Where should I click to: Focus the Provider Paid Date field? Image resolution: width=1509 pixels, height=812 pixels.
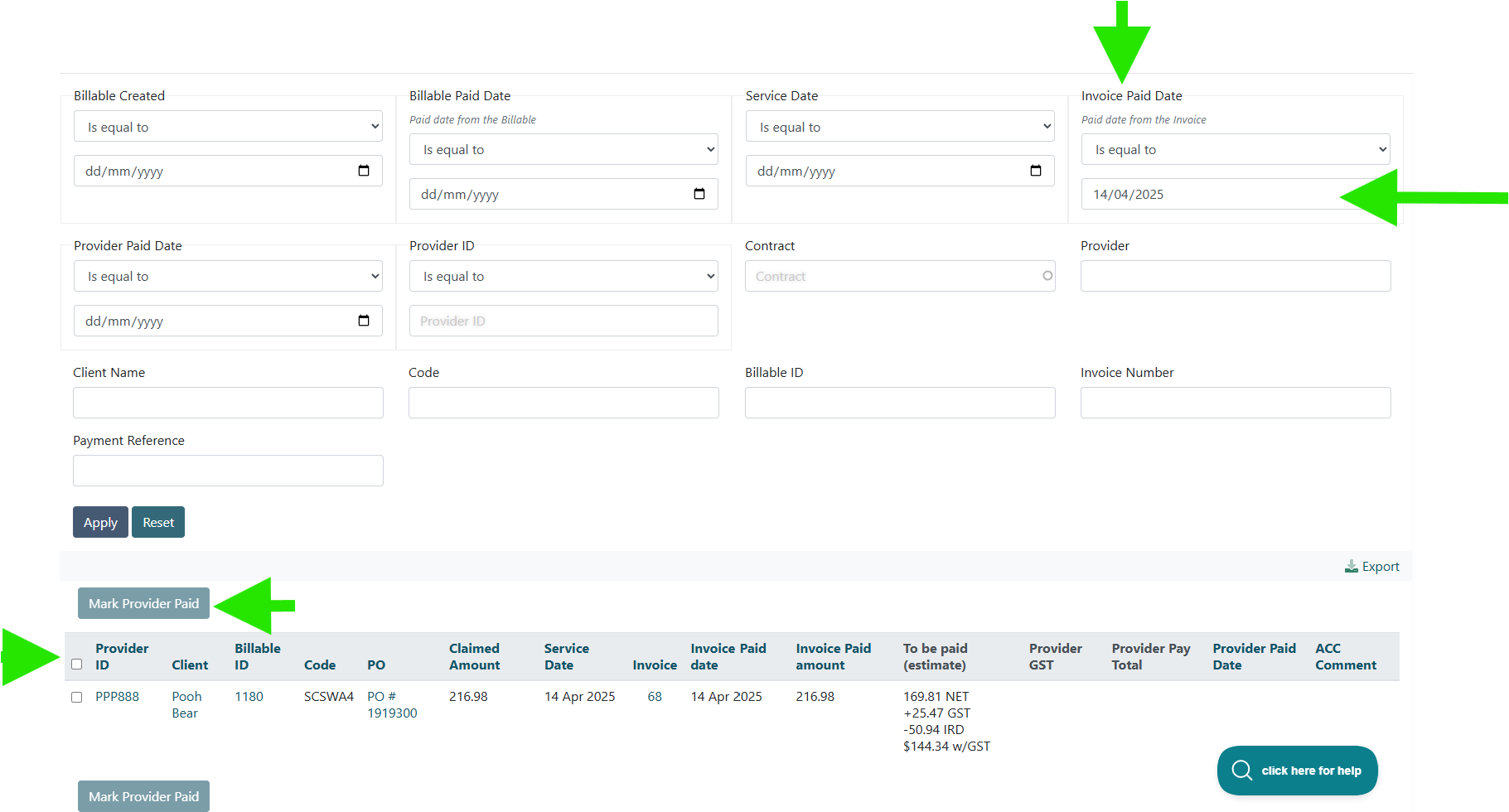tap(228, 321)
